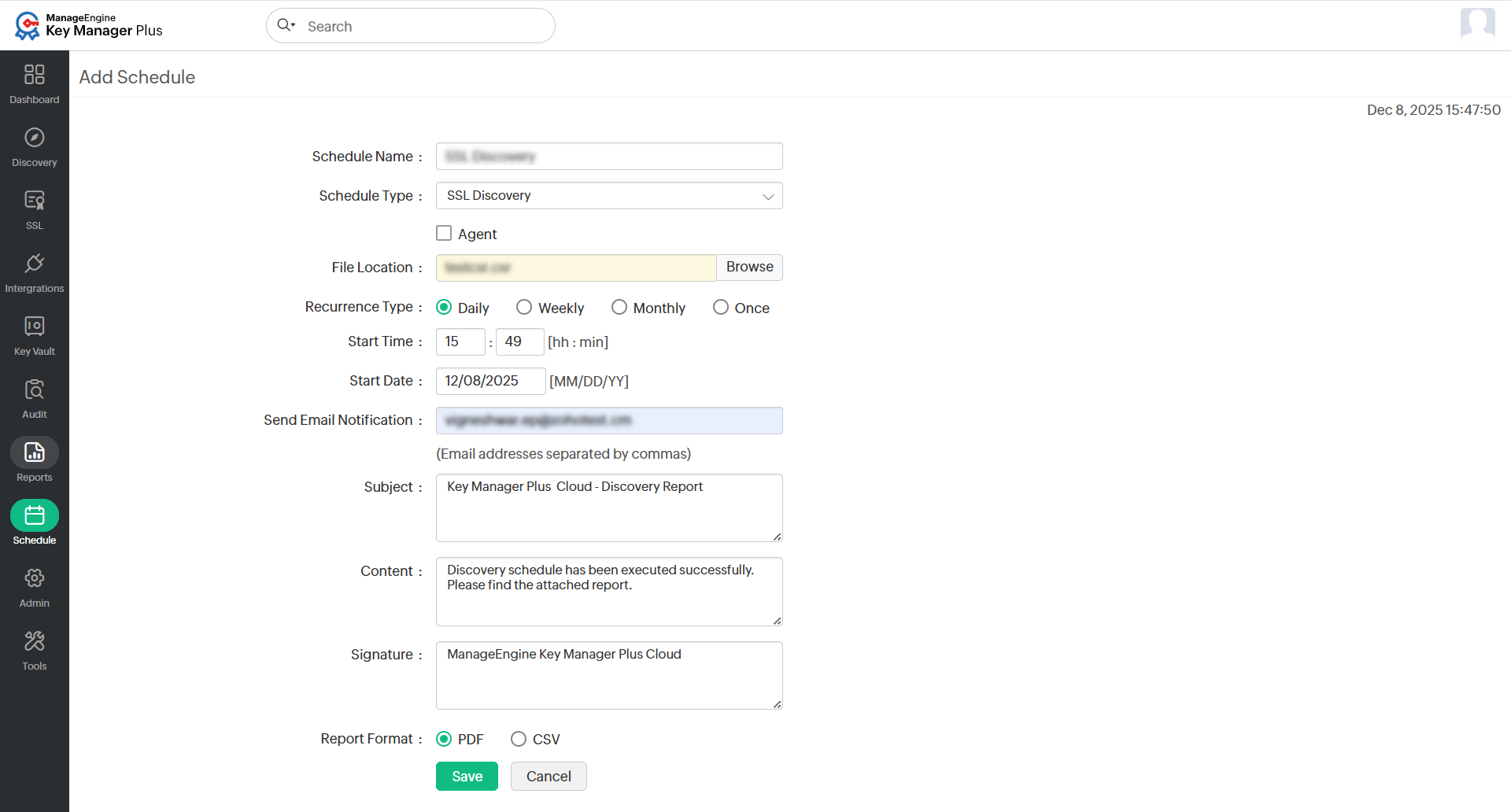Edit the Start Time minute field
The width and height of the screenshot is (1511, 812).
tap(519, 341)
